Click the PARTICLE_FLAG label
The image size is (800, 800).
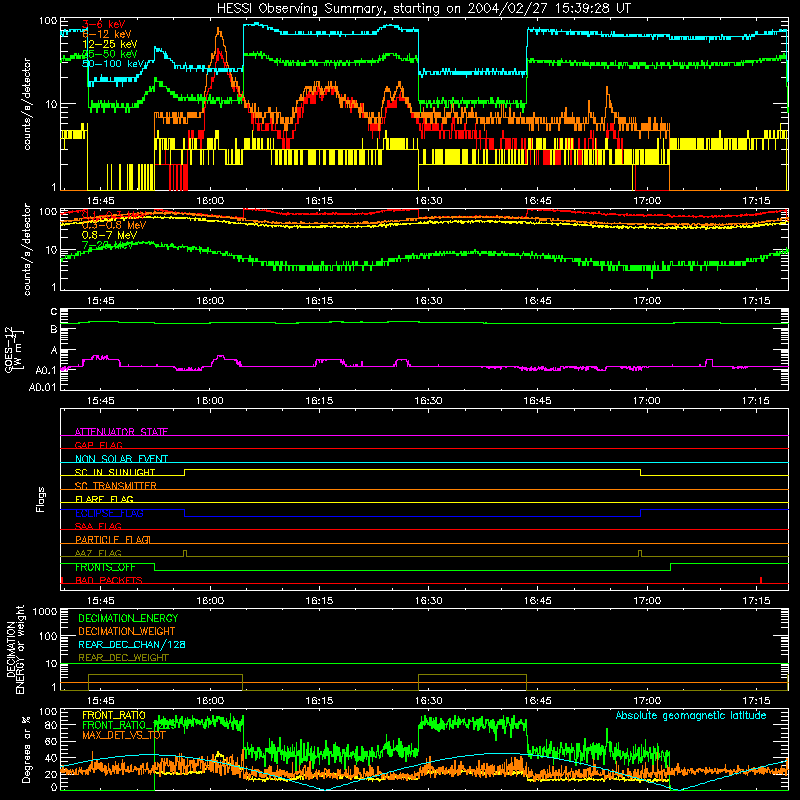(x=112, y=539)
